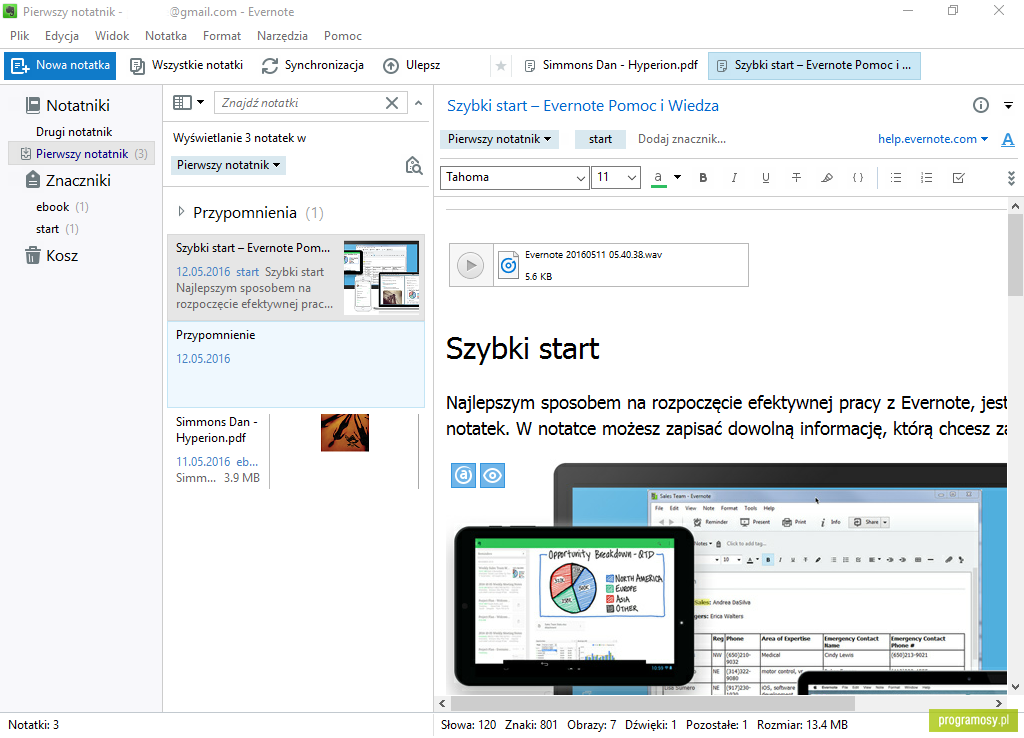The height and width of the screenshot is (738, 1024).
Task: Click the saved search icon in note list
Action: (x=413, y=165)
